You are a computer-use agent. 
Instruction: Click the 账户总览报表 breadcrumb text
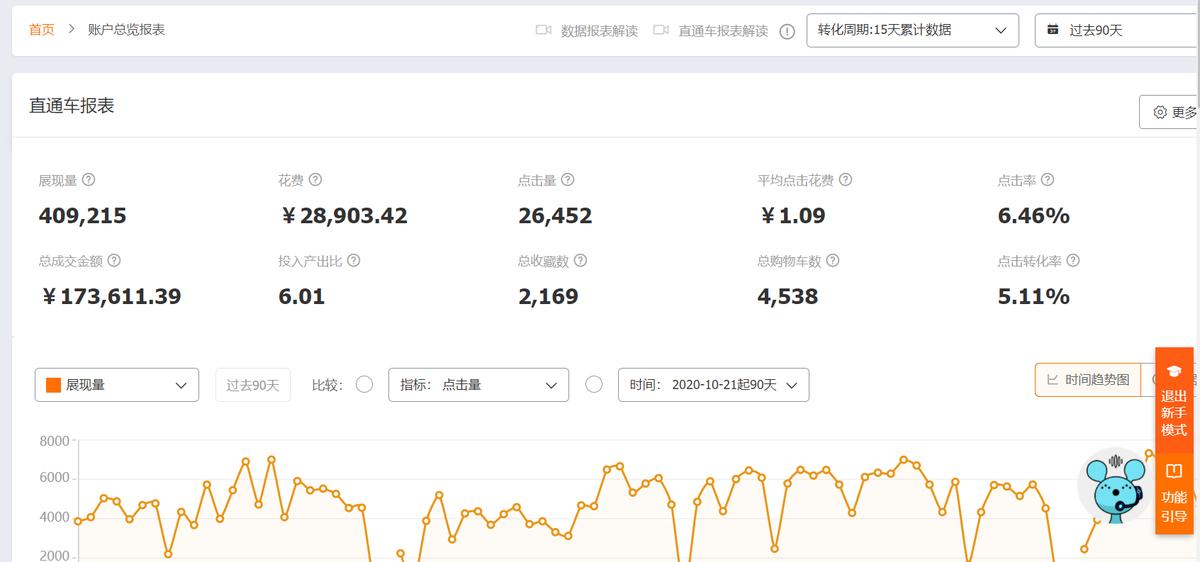[x=126, y=30]
